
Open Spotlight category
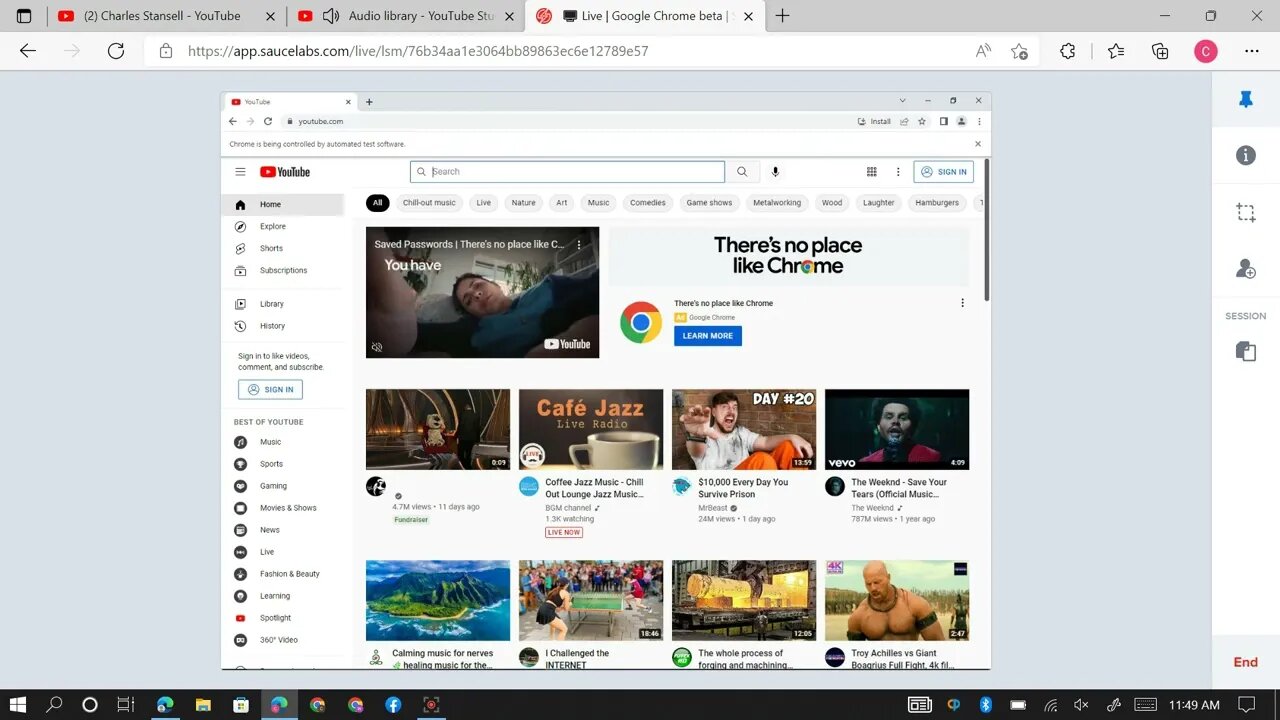284,618
